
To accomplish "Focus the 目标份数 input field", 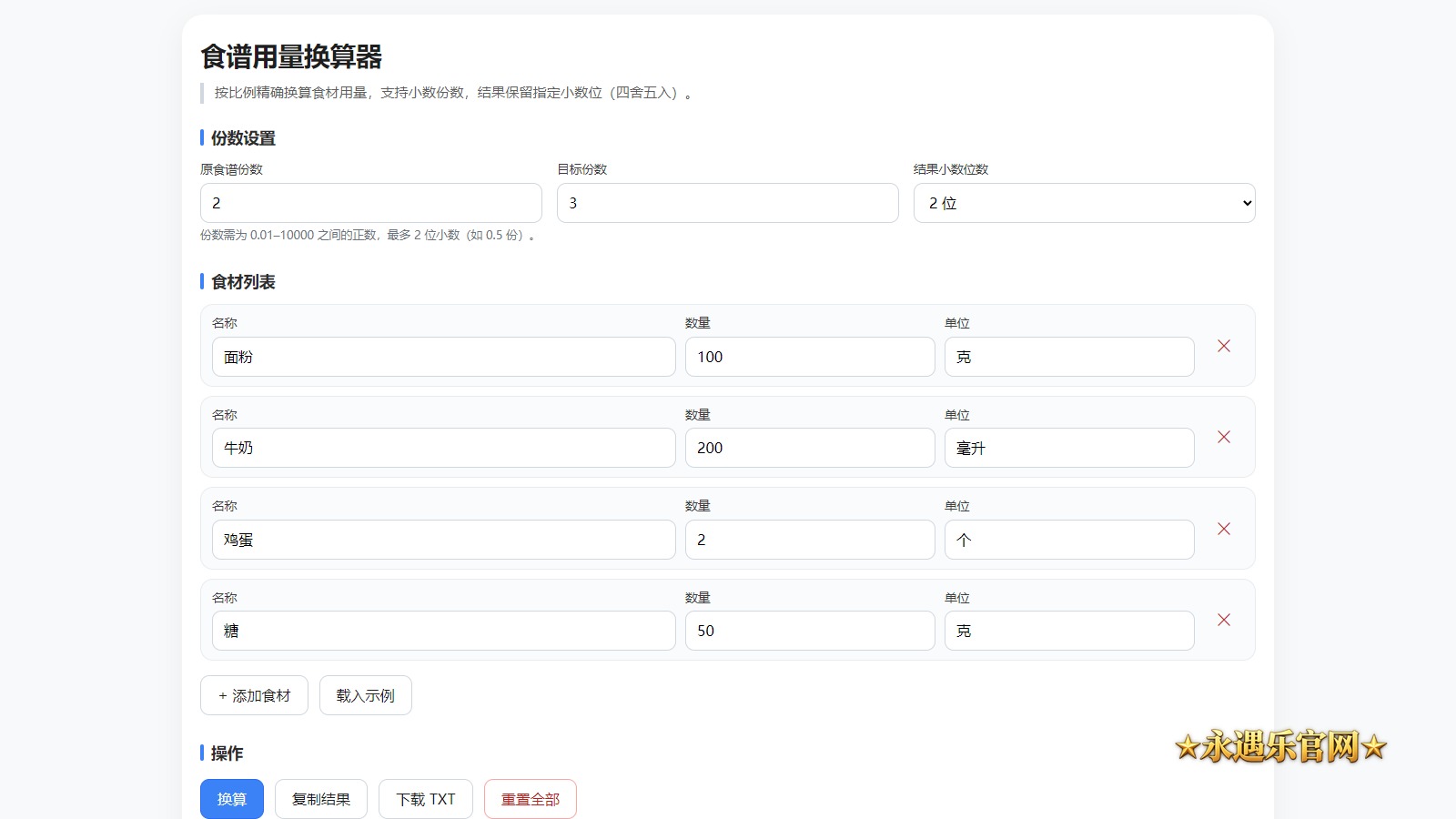I will (728, 203).
